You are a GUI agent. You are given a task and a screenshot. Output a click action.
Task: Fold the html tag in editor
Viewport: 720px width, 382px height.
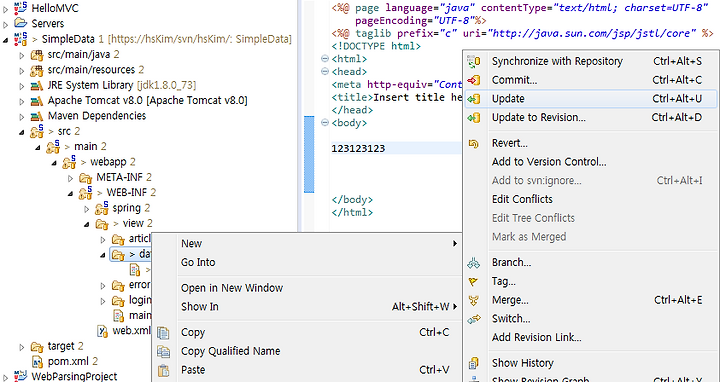(x=325, y=59)
